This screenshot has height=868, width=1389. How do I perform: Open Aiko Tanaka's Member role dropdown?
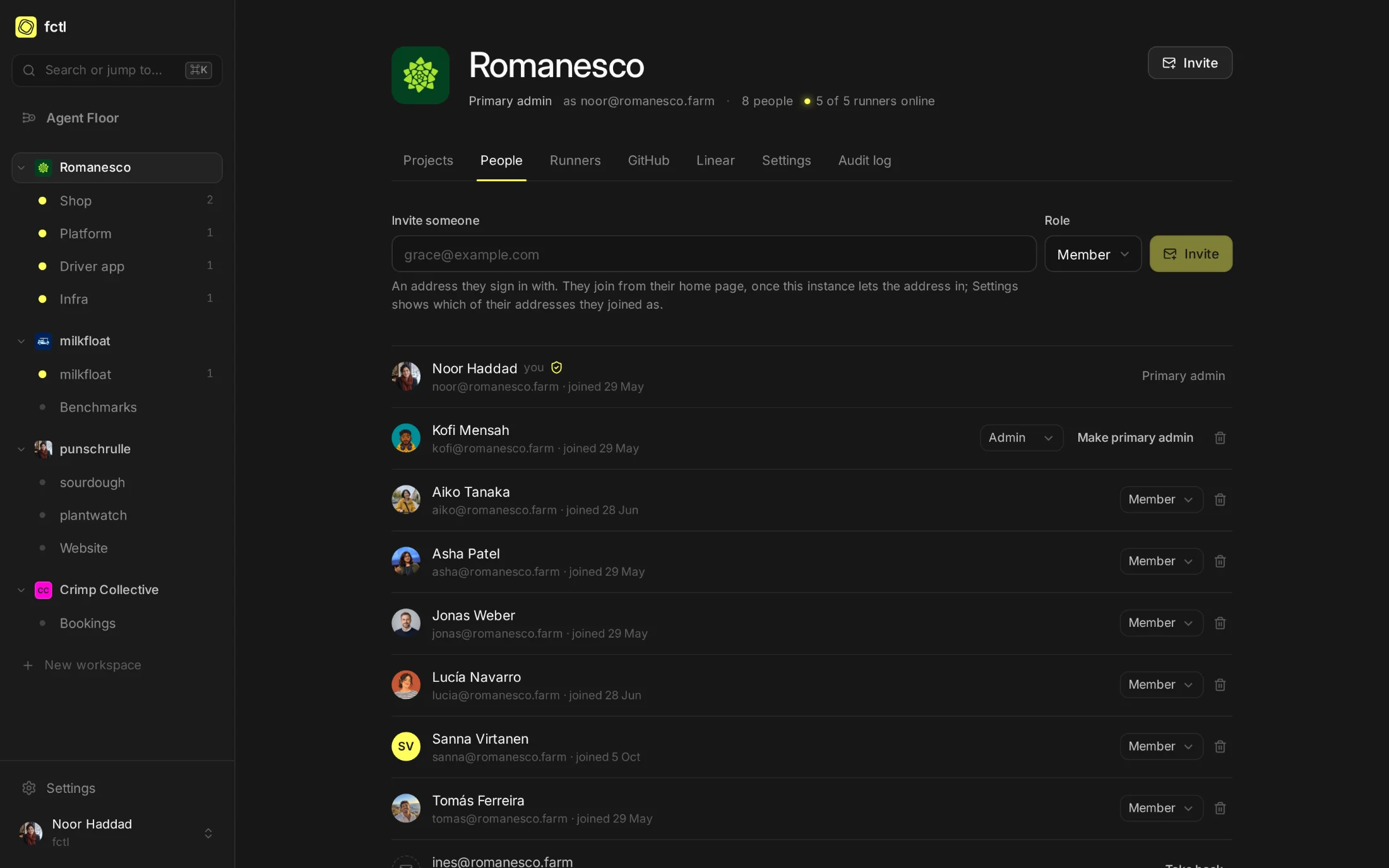[1161, 499]
